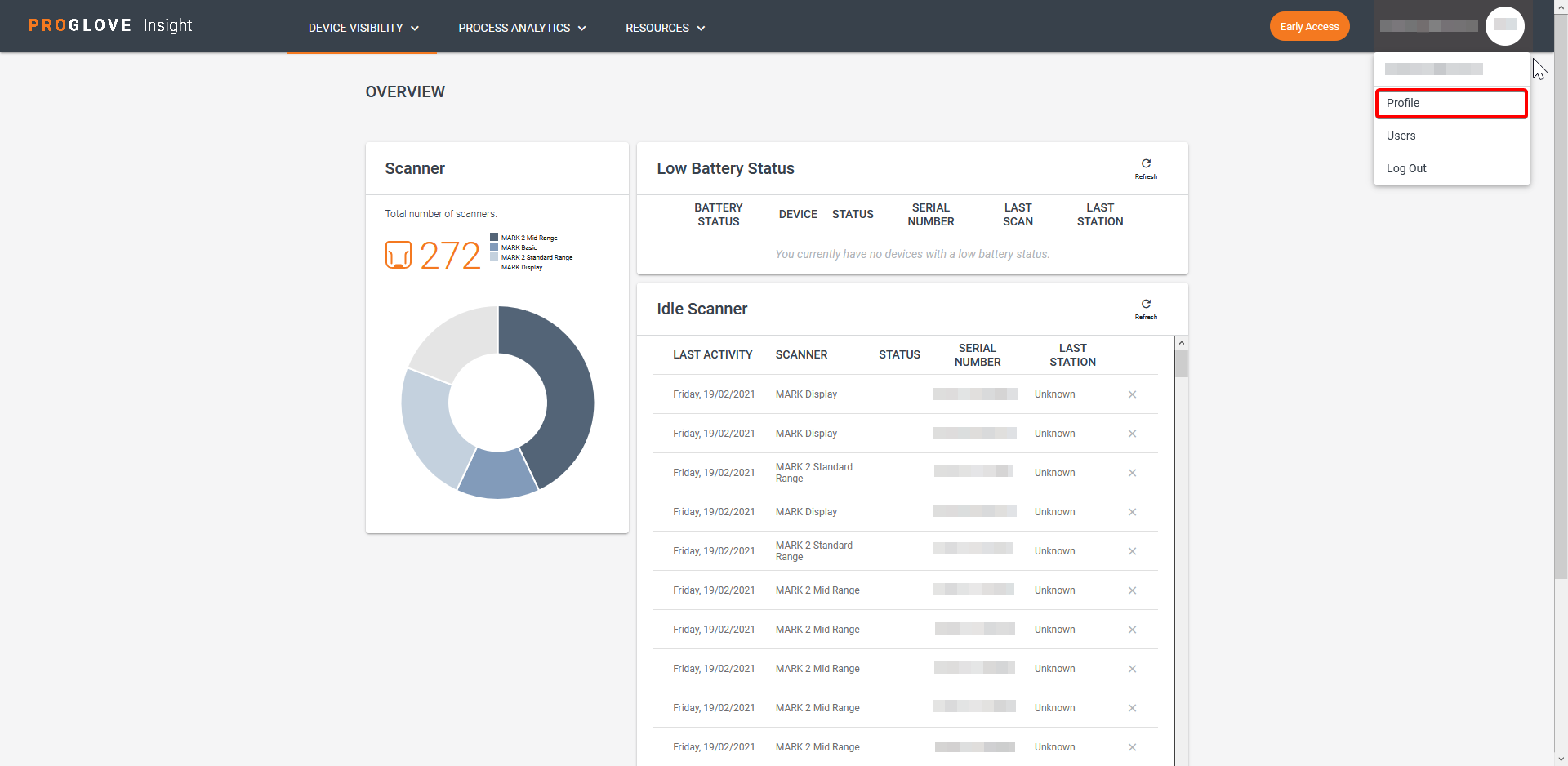Dismiss the second MARK Display idle row
1568x766 pixels.
[x=1132, y=434]
